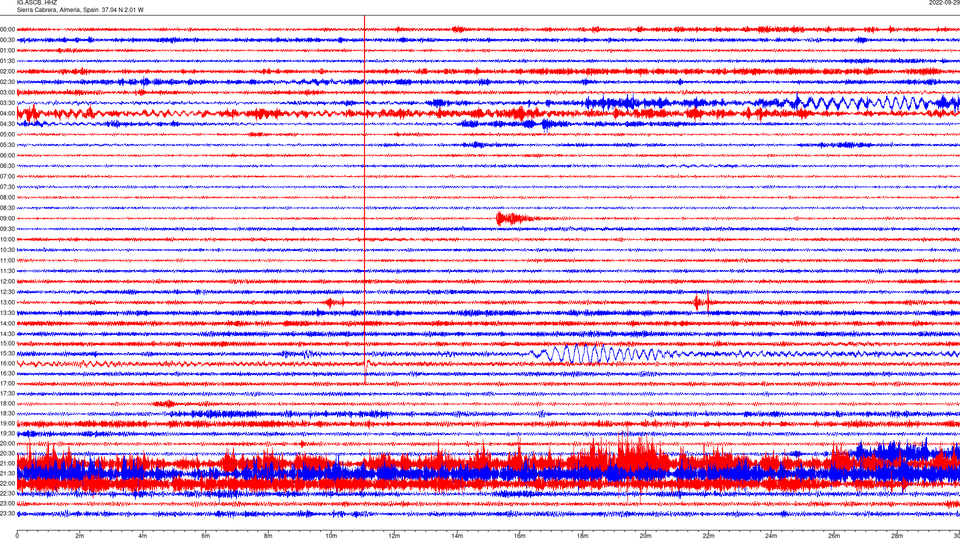This screenshot has width=960, height=540.
Task: Click the 14m tick label on x-axis
Action: point(457,536)
